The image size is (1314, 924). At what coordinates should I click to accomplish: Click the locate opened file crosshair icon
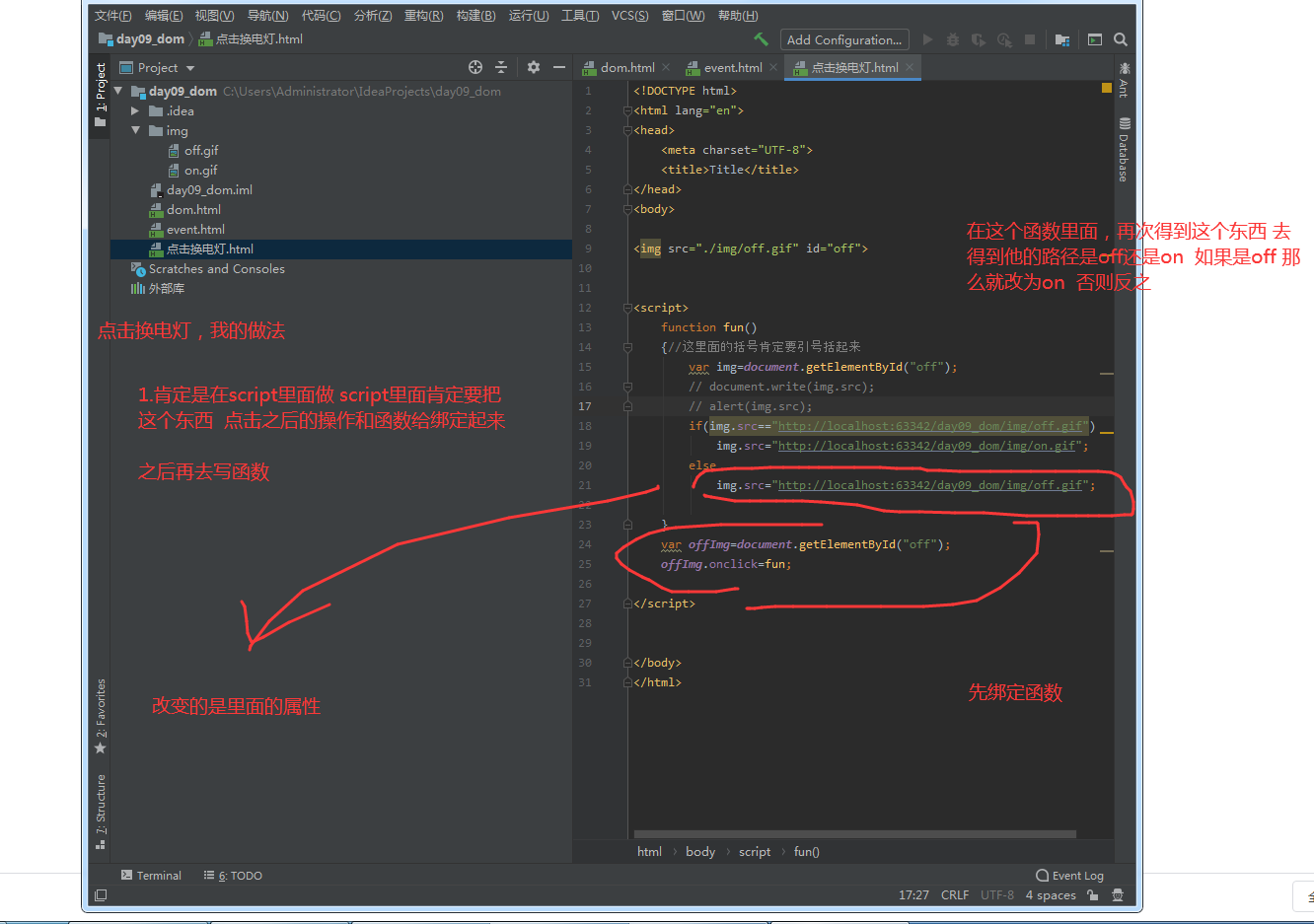pos(475,67)
